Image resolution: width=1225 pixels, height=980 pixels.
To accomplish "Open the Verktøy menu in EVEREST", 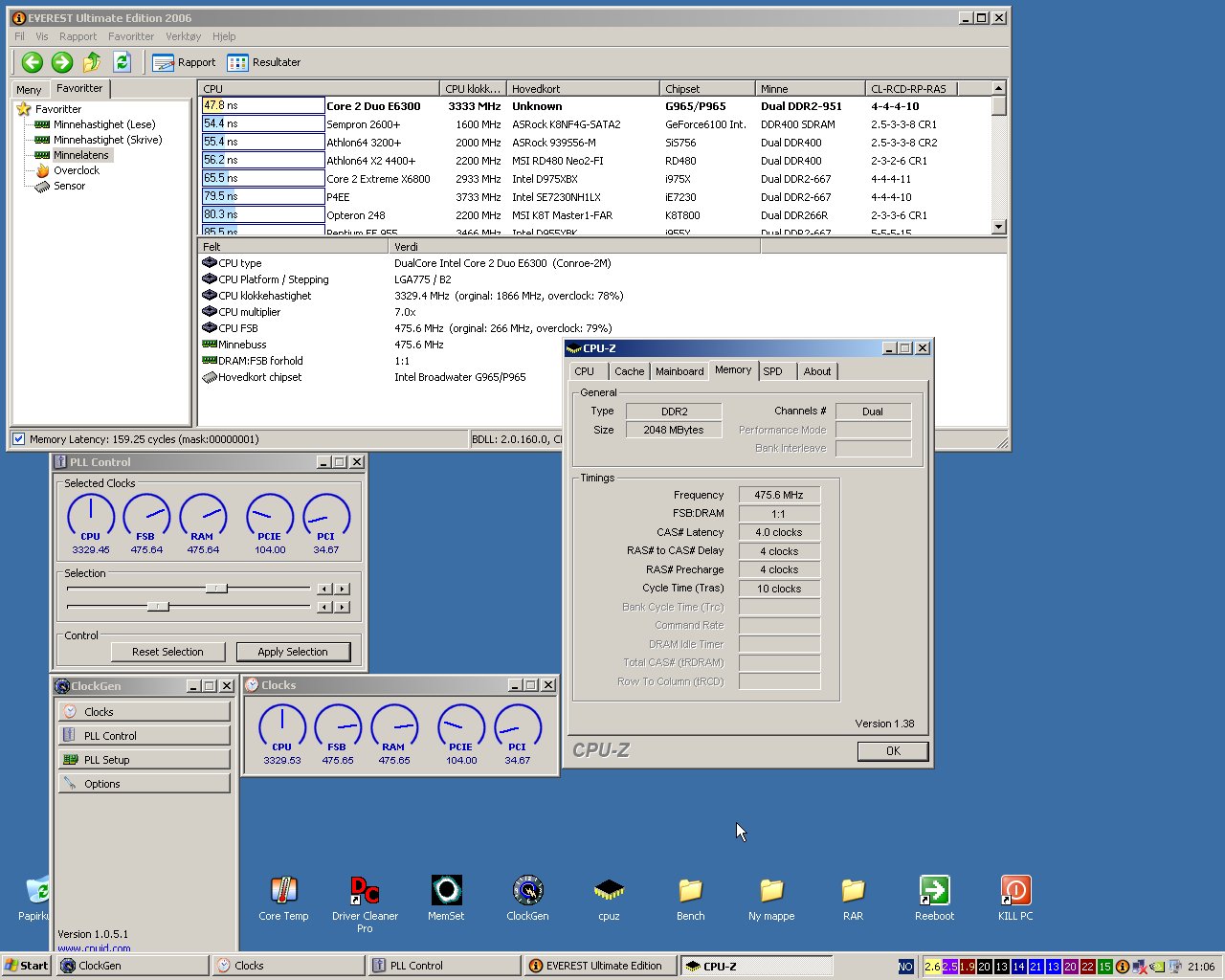I will pyautogui.click(x=184, y=36).
